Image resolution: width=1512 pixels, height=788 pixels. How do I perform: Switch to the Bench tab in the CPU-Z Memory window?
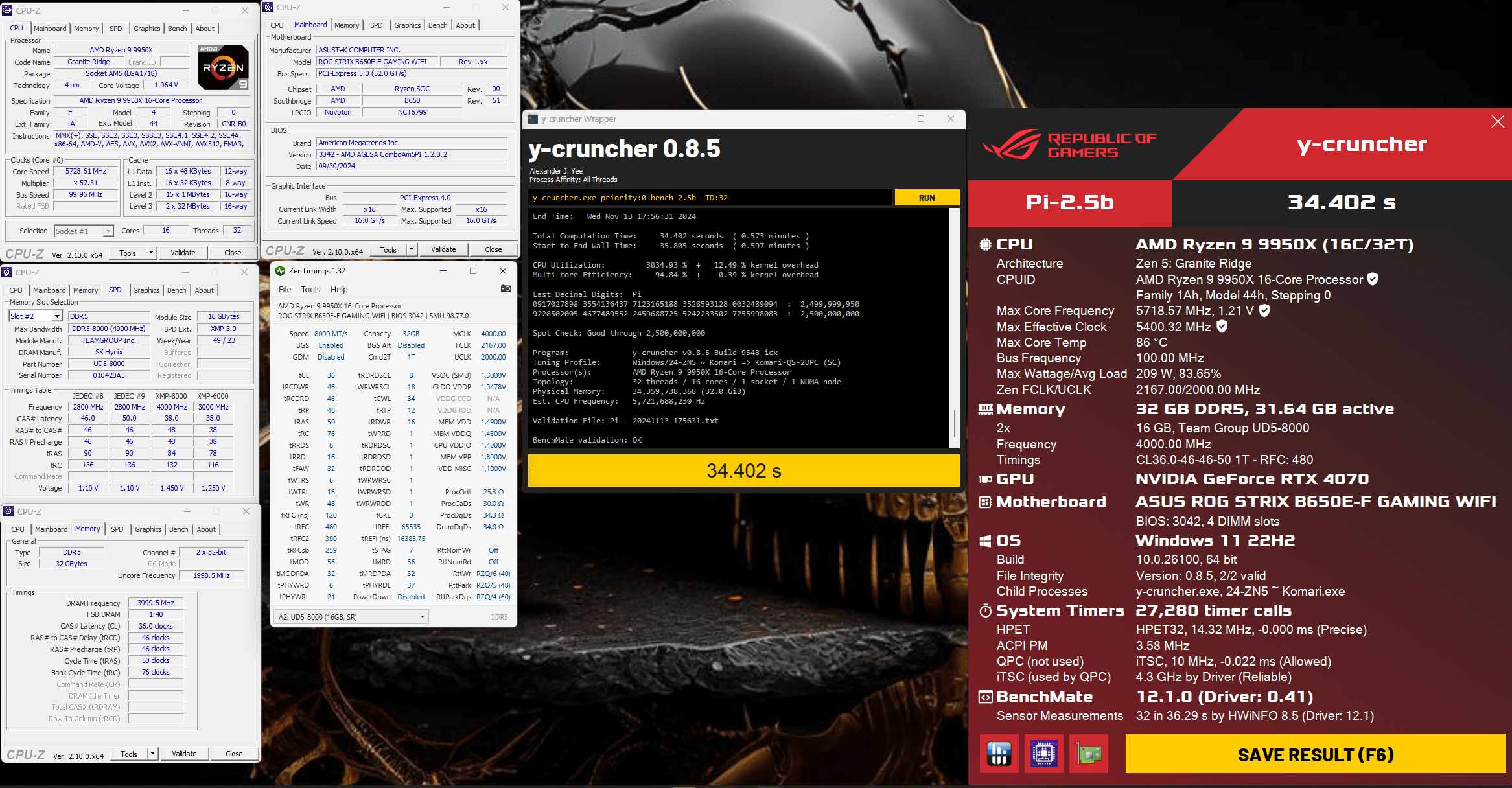tap(178, 529)
